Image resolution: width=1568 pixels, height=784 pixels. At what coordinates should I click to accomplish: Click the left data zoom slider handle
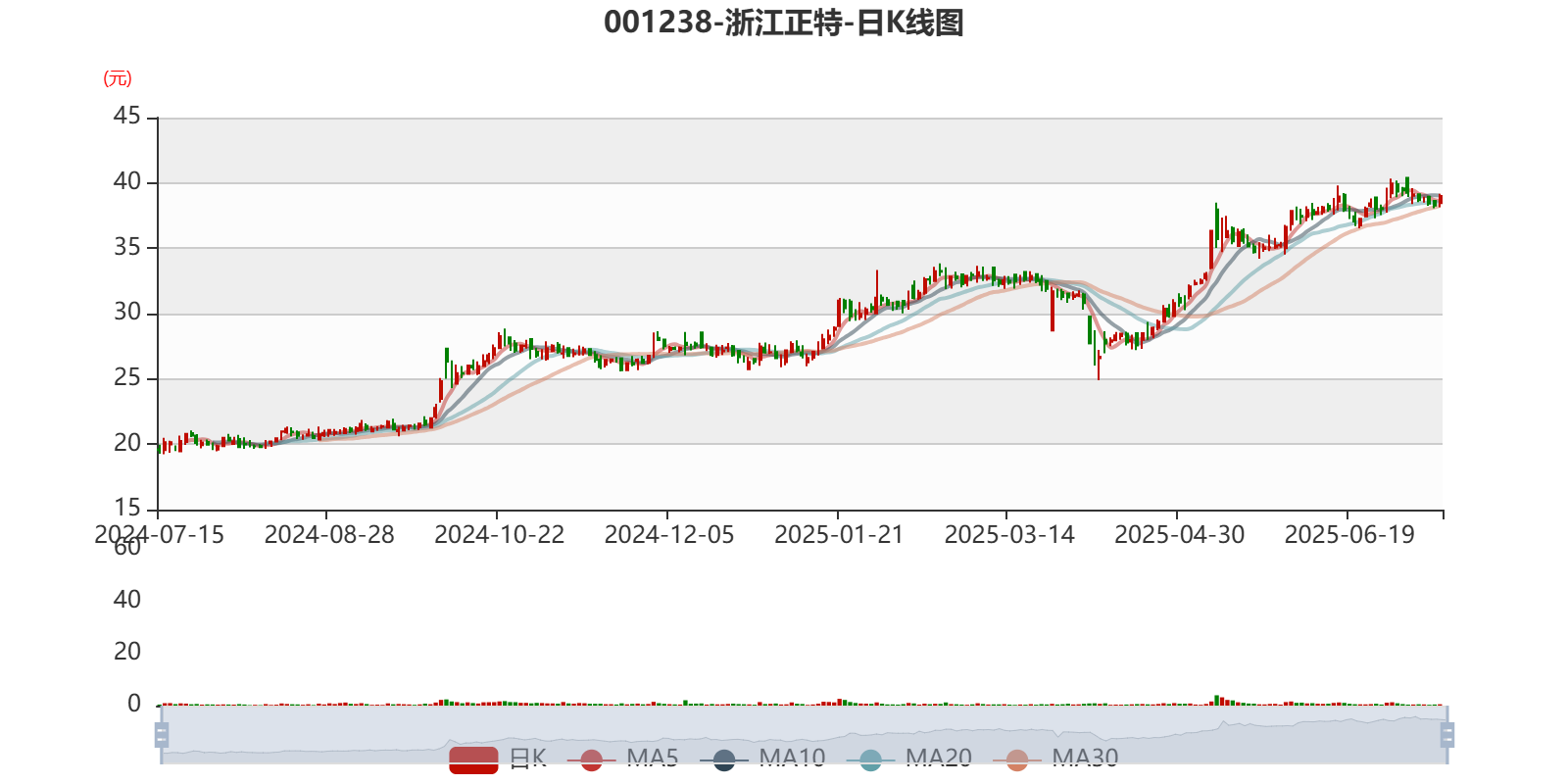[x=162, y=734]
